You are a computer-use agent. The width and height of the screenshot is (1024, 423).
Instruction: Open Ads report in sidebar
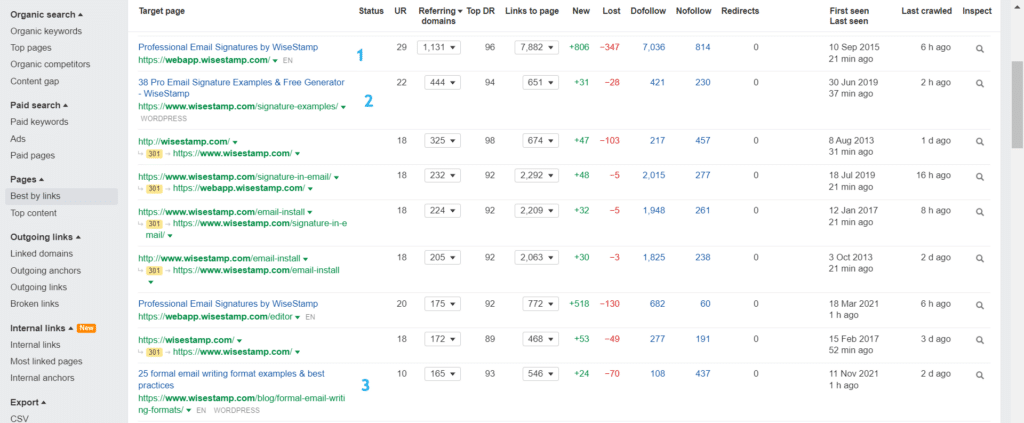tap(17, 138)
